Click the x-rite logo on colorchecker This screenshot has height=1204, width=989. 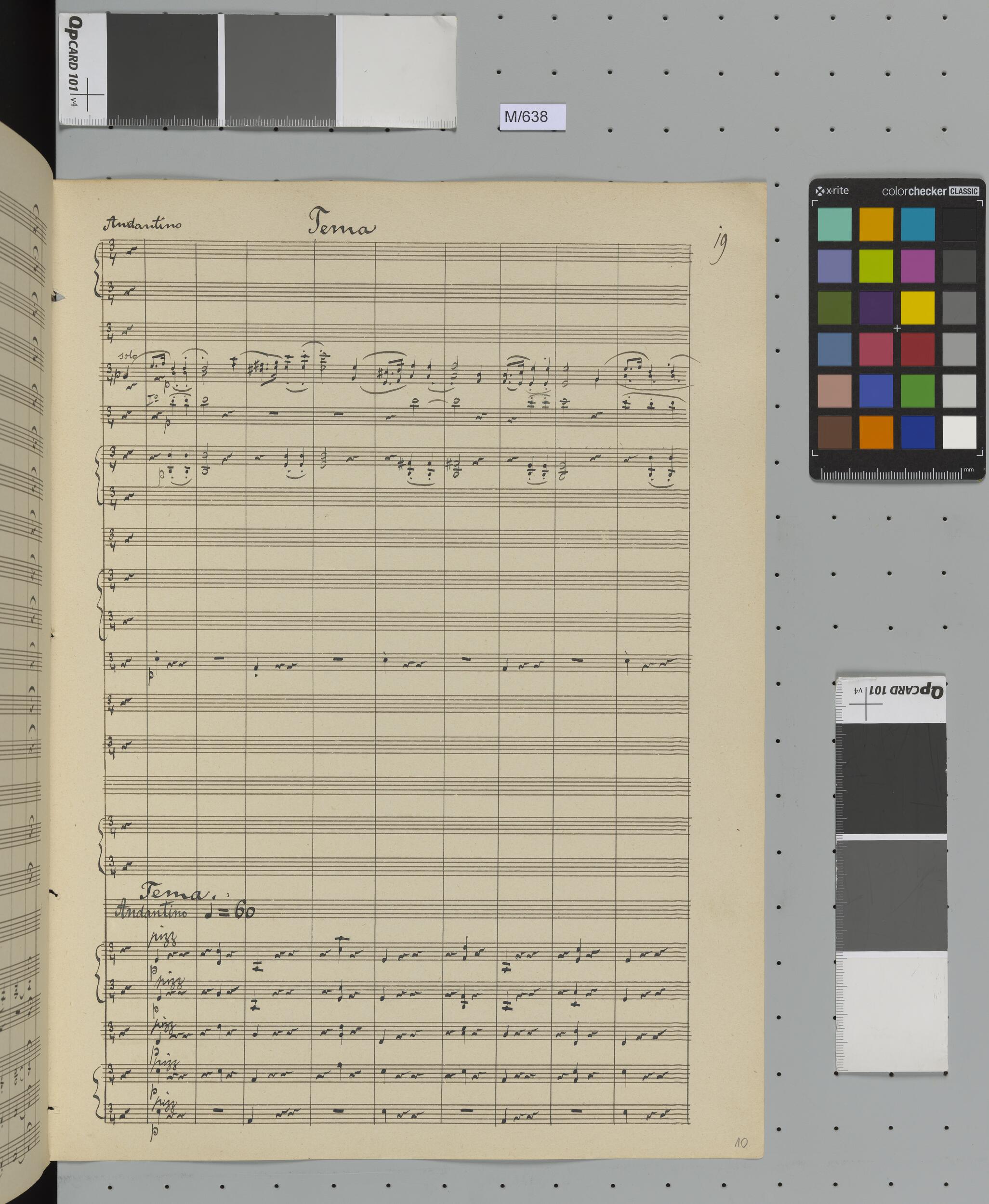(x=832, y=191)
